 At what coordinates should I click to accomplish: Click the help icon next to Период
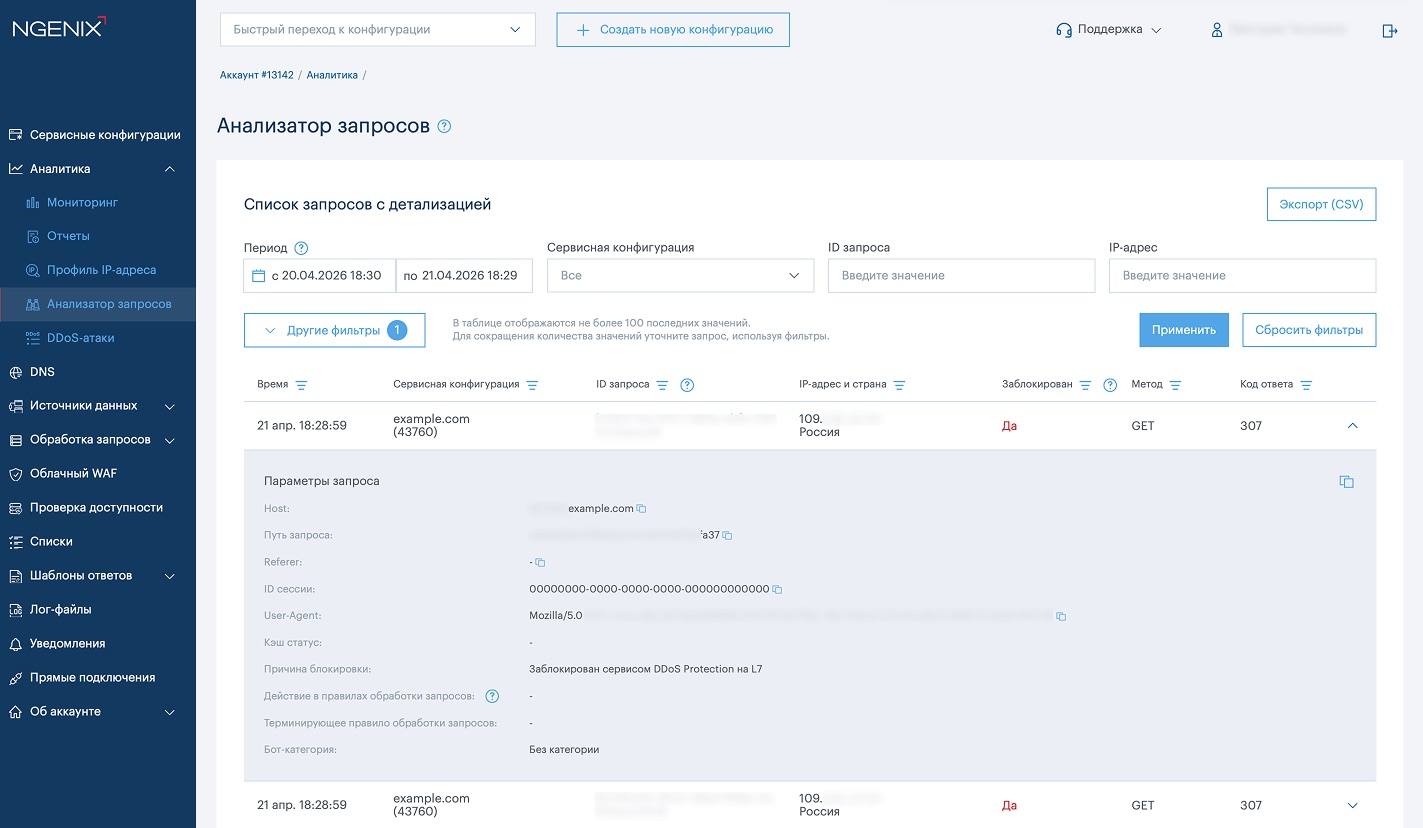301,248
